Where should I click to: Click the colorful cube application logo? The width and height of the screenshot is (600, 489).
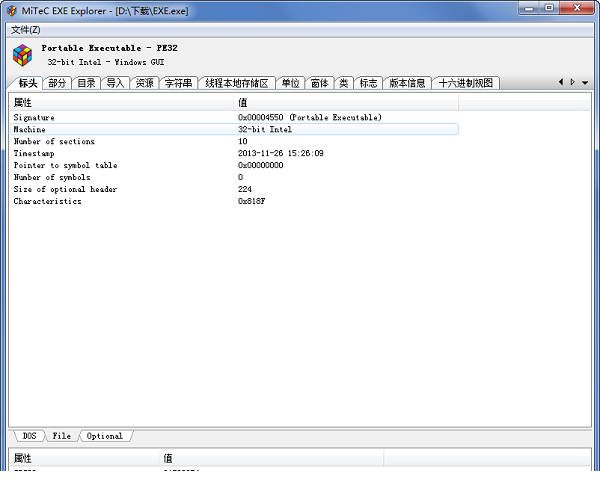pos(23,55)
